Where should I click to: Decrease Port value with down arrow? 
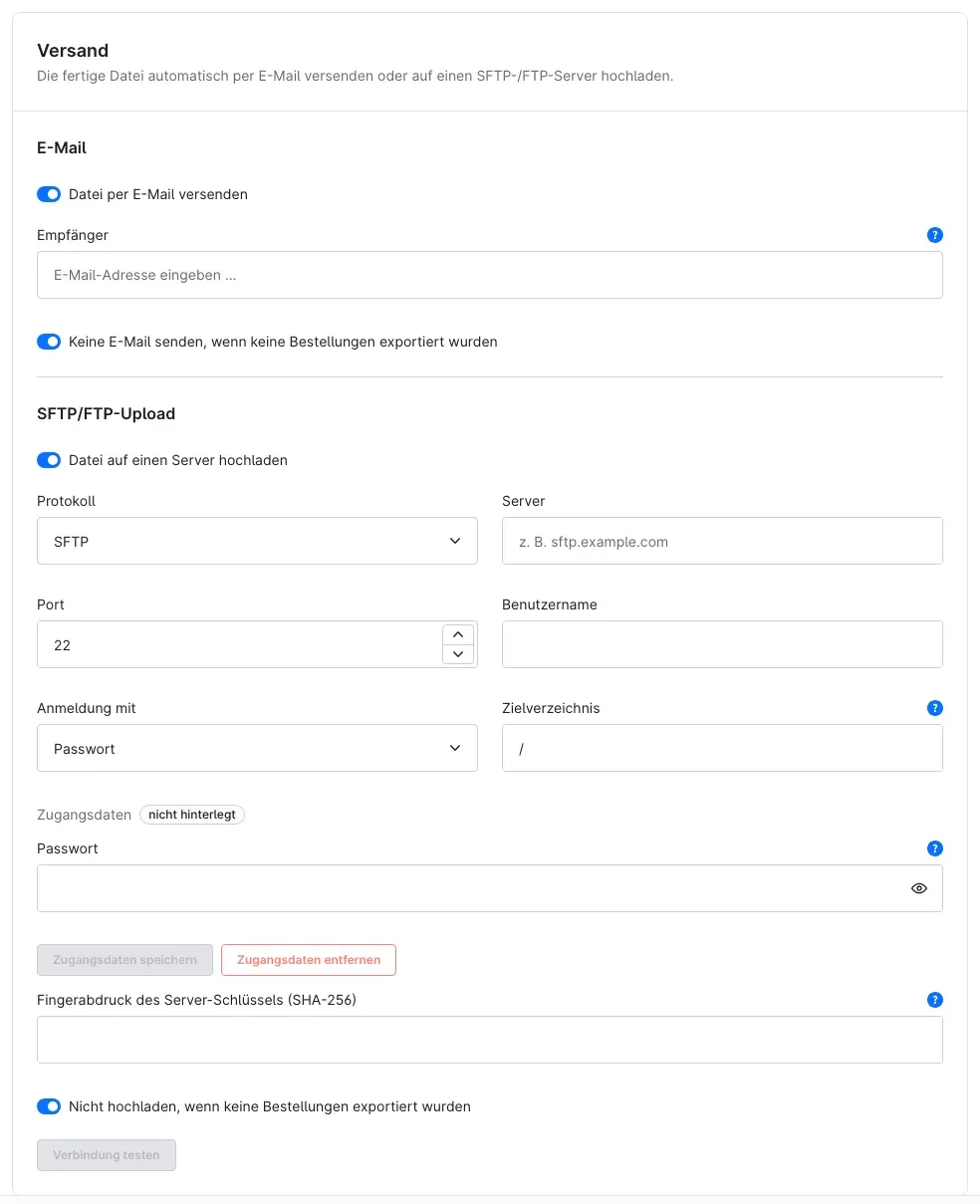click(x=457, y=654)
